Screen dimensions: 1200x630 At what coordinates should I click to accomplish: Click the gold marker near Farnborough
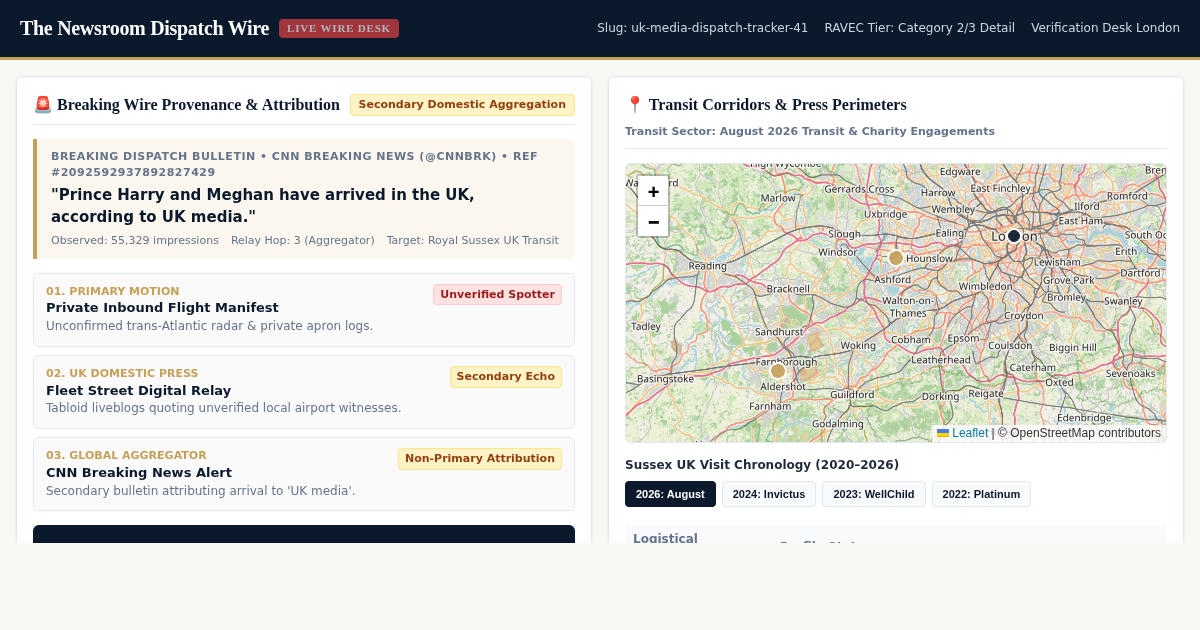click(778, 371)
